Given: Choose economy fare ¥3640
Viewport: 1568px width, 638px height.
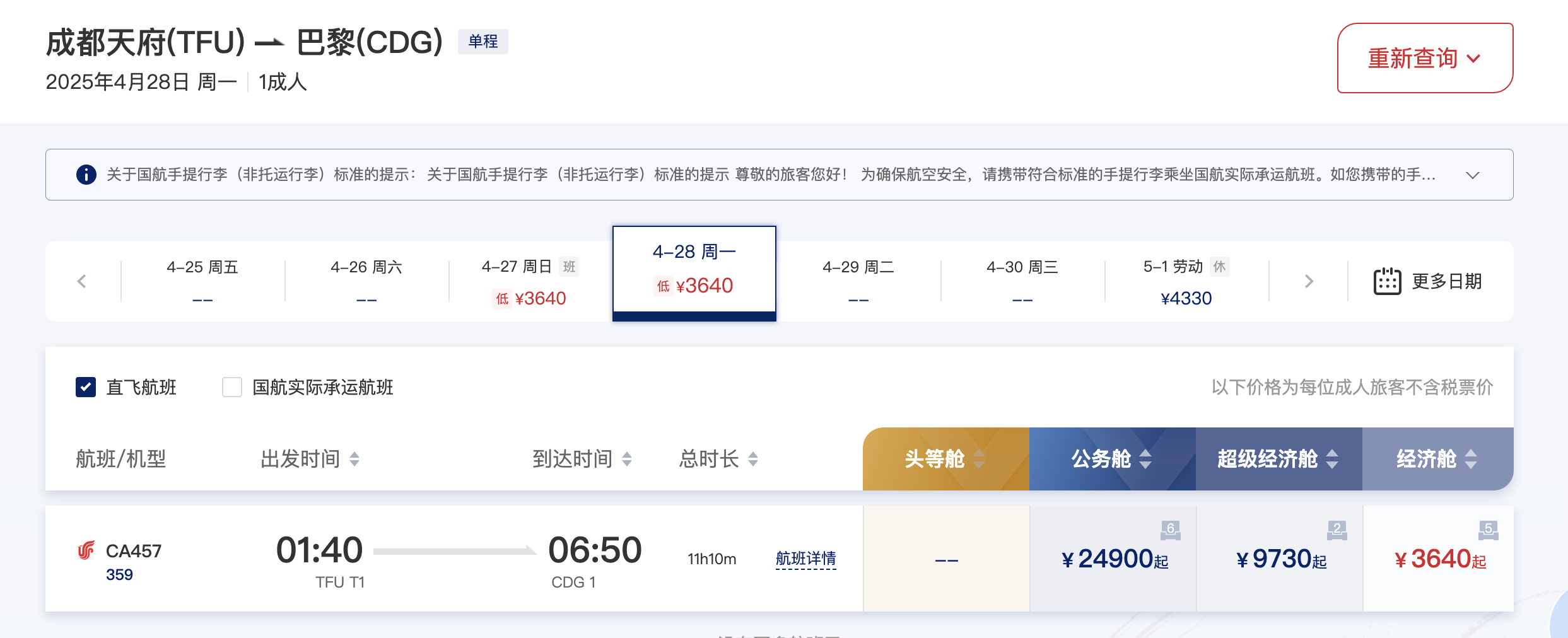Looking at the screenshot, I should (x=1439, y=559).
